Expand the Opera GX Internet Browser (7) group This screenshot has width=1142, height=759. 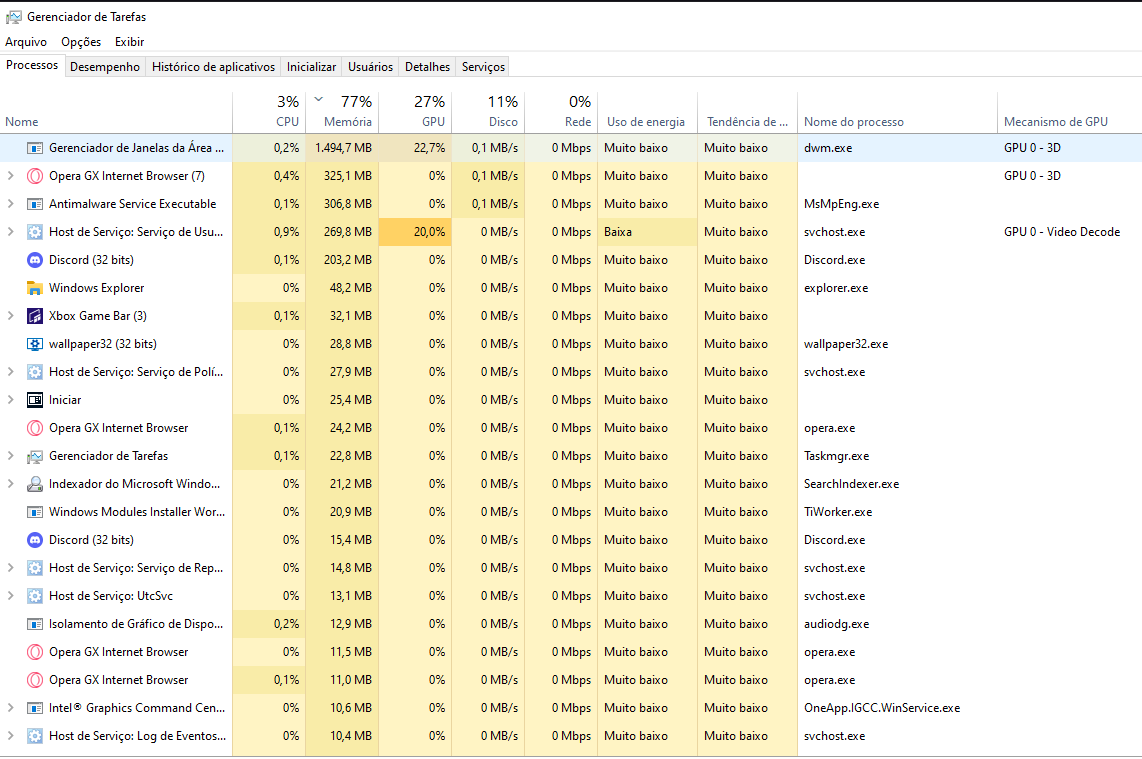10,176
